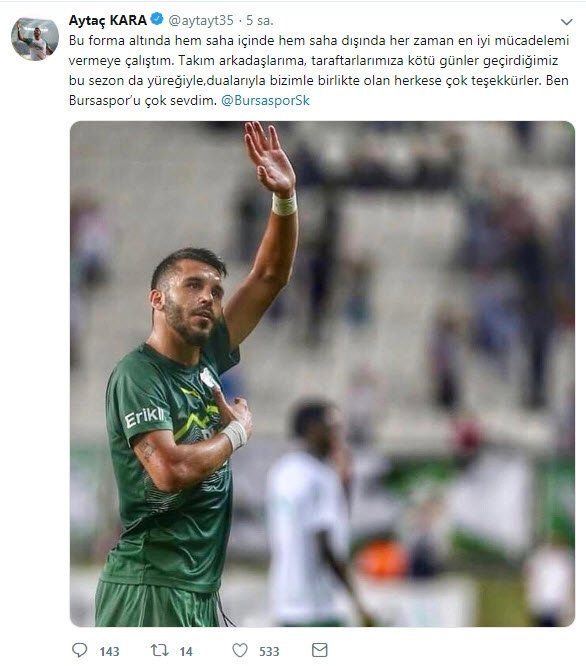Click the player's raised waving hand in photo
Screen dimensions: 586x666
coord(269,158)
